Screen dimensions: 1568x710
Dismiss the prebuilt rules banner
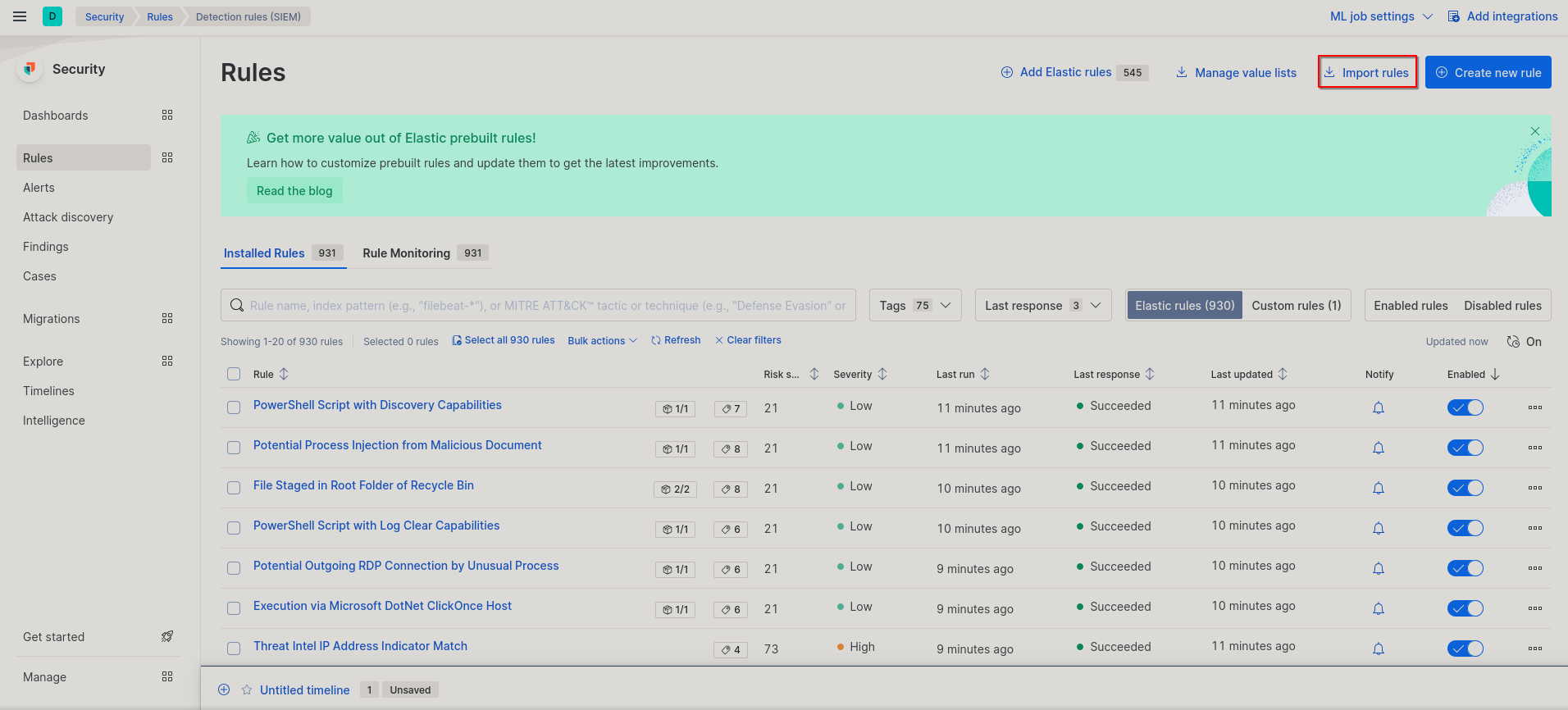pos(1535,131)
